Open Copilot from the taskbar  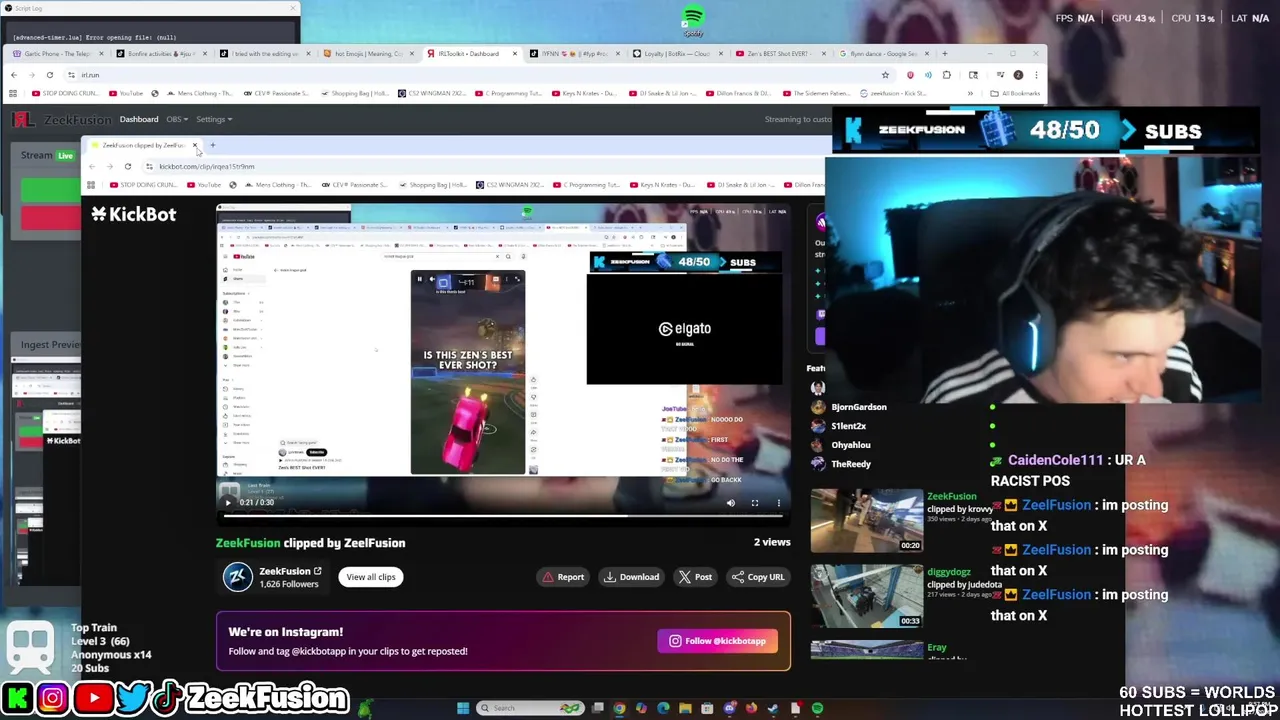[641, 708]
